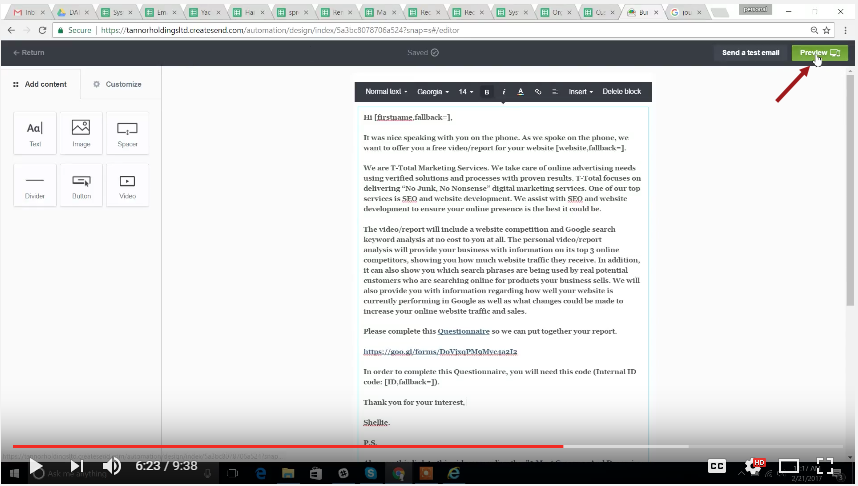Switch to the Customize tab

(118, 84)
